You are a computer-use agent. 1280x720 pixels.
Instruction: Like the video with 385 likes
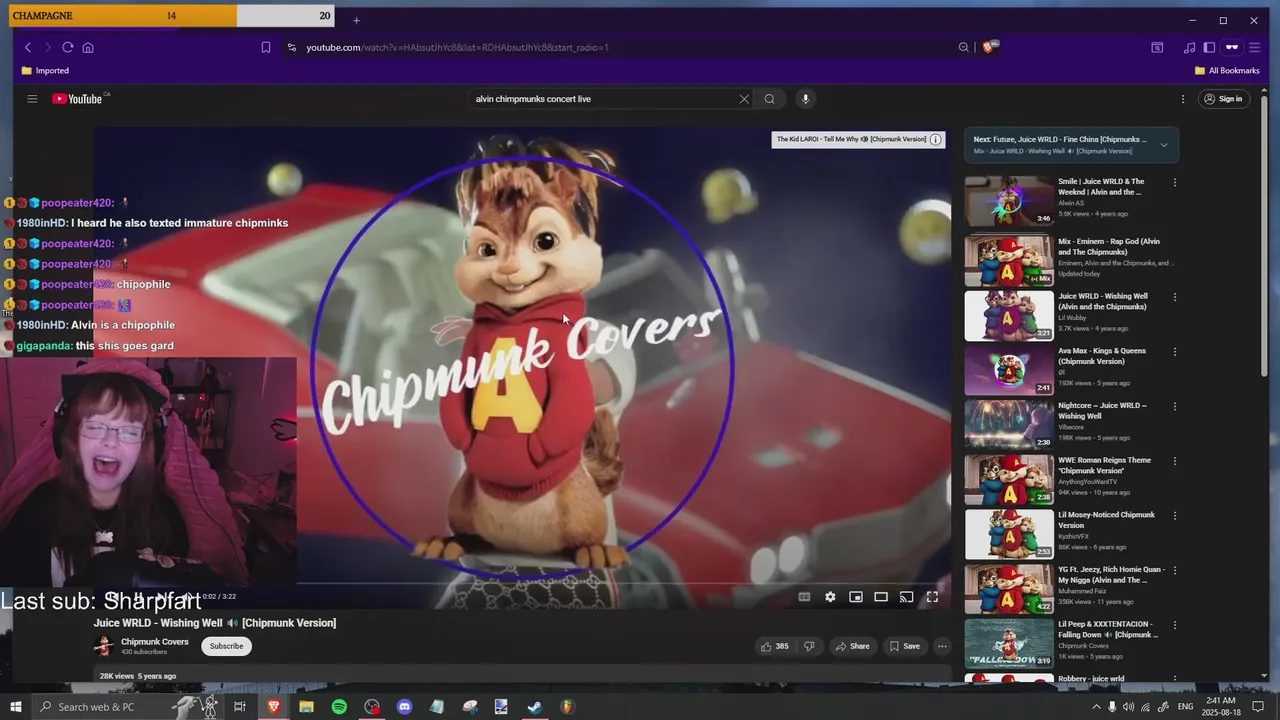tap(775, 646)
